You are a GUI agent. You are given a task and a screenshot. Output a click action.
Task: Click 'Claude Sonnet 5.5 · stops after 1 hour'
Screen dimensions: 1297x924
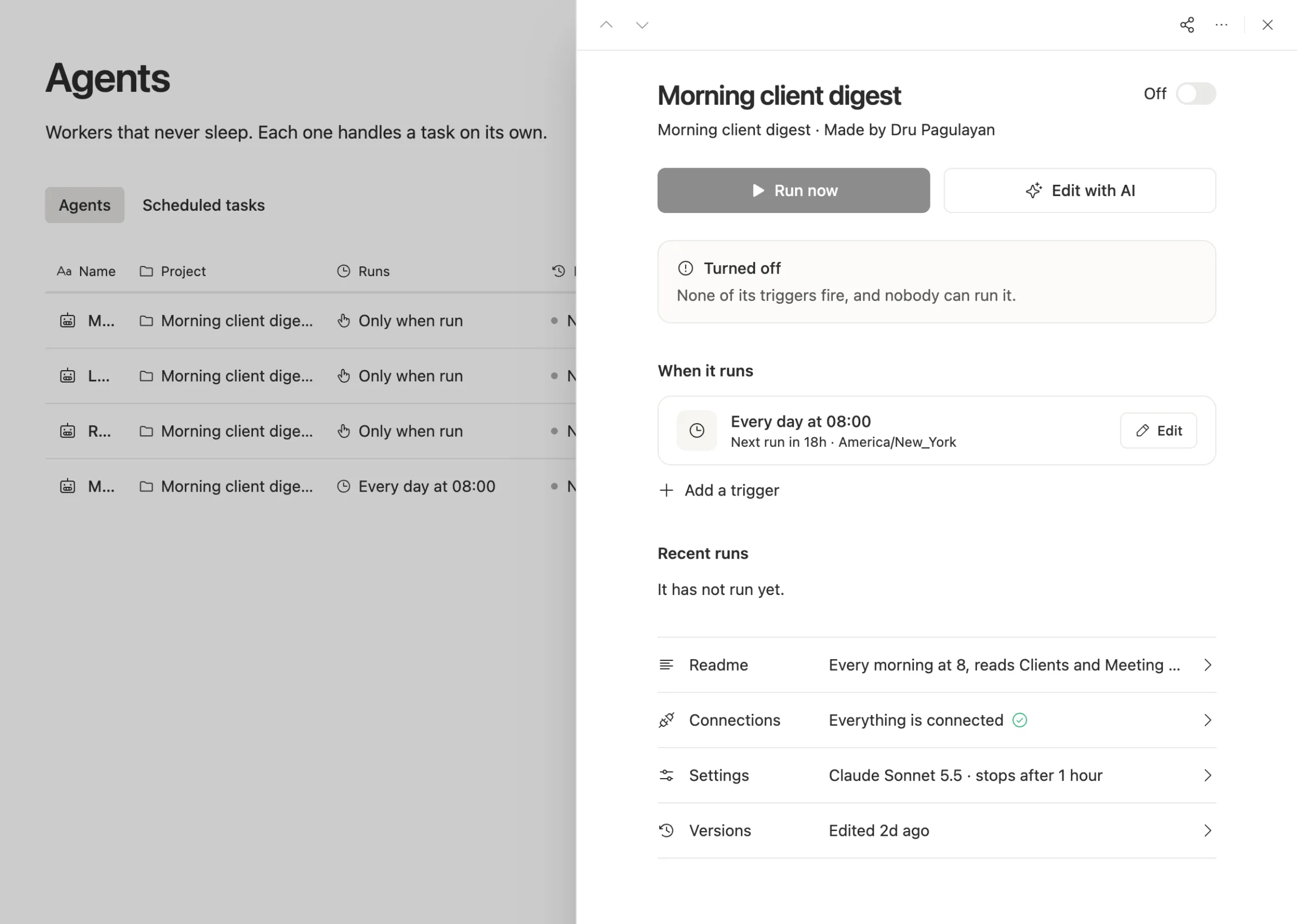[x=965, y=775]
